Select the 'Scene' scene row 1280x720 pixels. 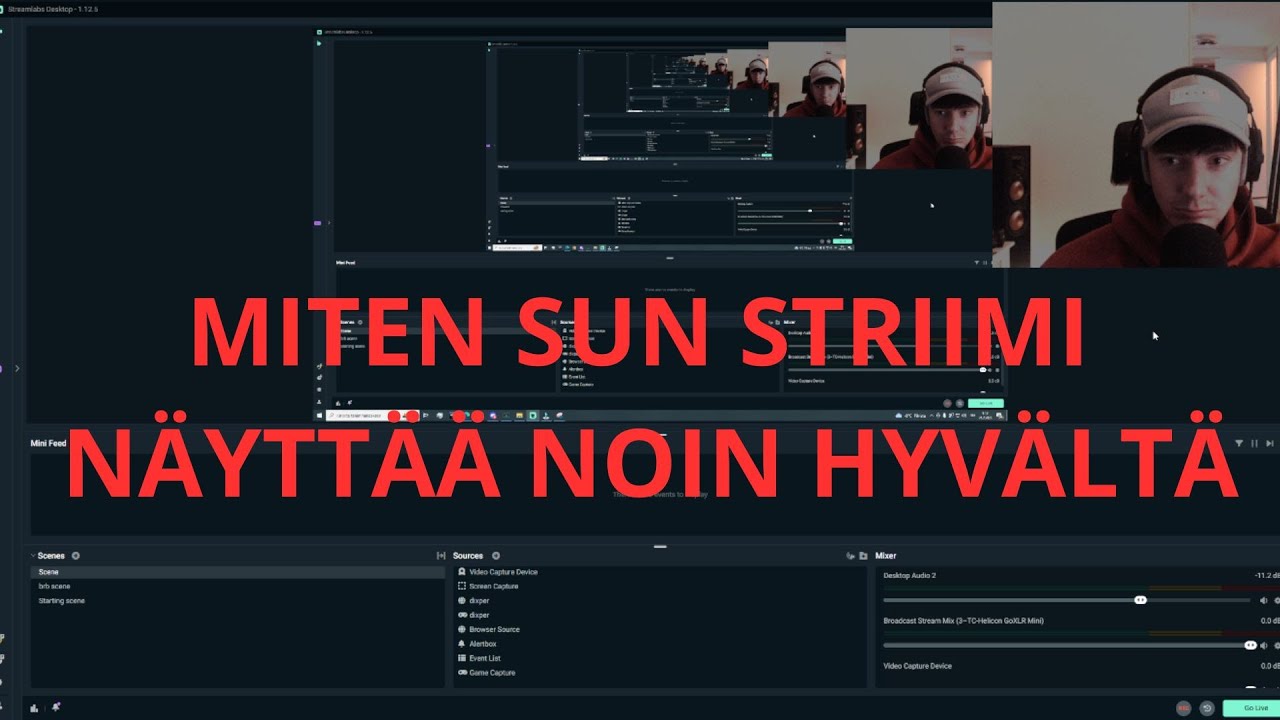(x=237, y=572)
